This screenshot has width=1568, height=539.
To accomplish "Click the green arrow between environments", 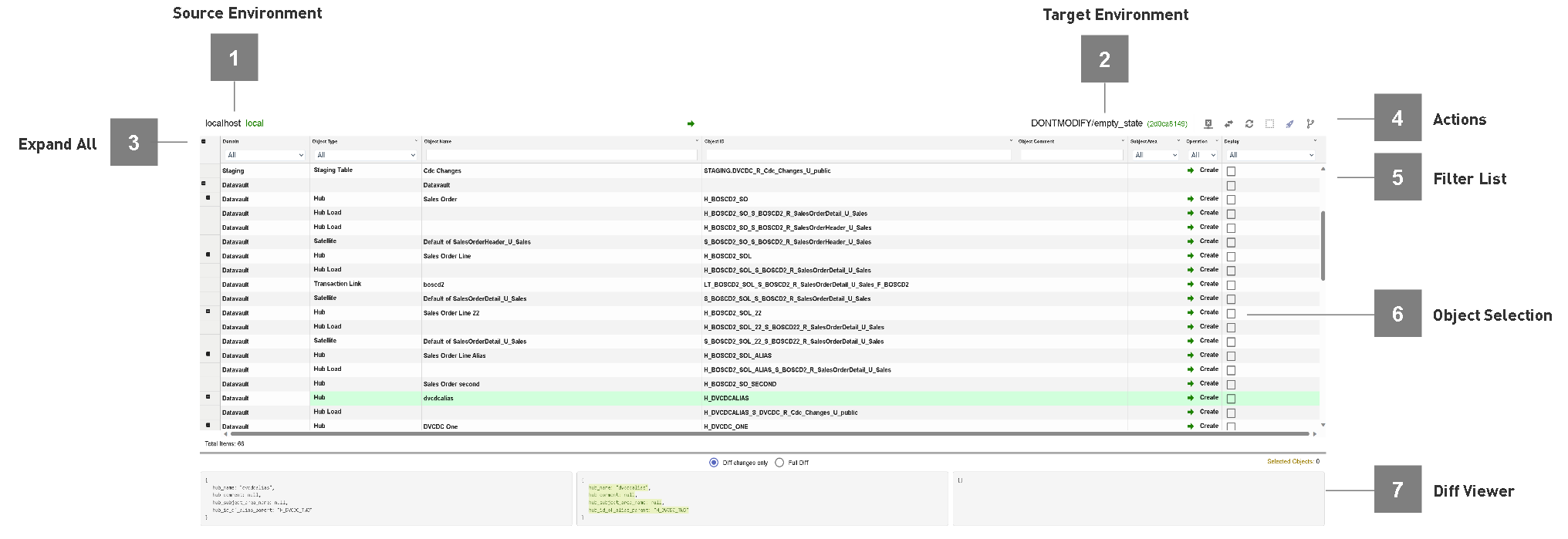I will pos(691,123).
